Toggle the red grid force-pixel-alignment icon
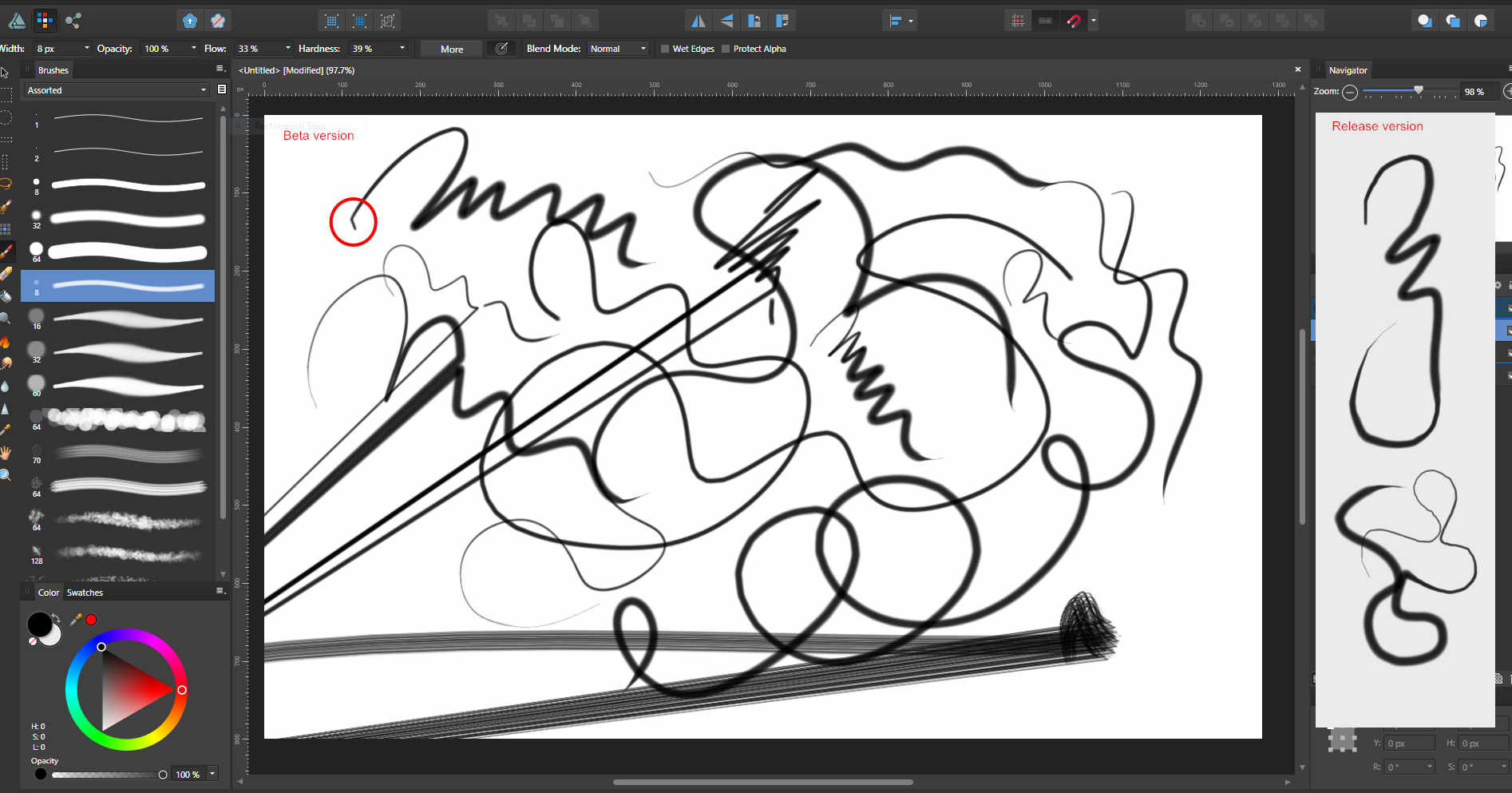This screenshot has width=1512, height=793. [x=1018, y=21]
